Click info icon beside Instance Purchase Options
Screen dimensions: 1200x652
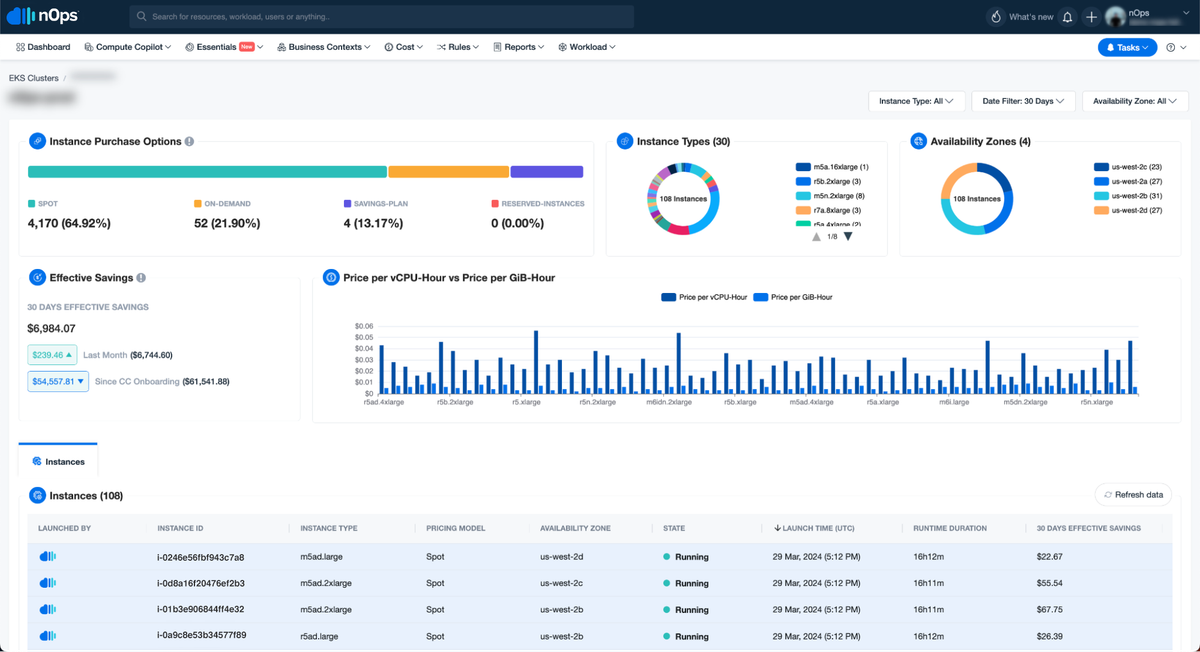[x=189, y=142]
